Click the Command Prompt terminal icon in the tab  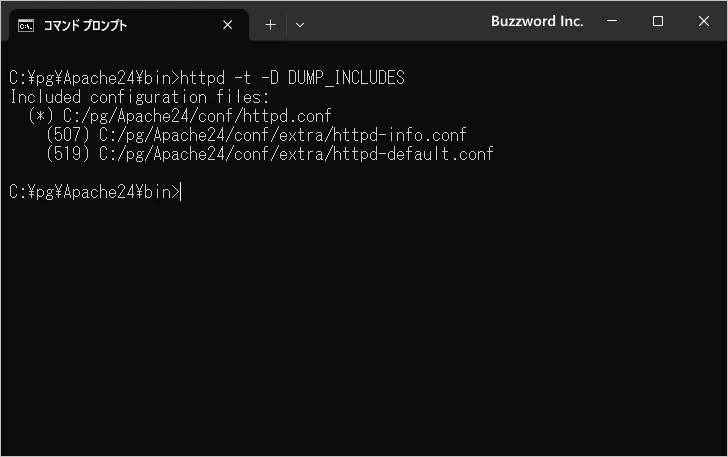[27, 25]
